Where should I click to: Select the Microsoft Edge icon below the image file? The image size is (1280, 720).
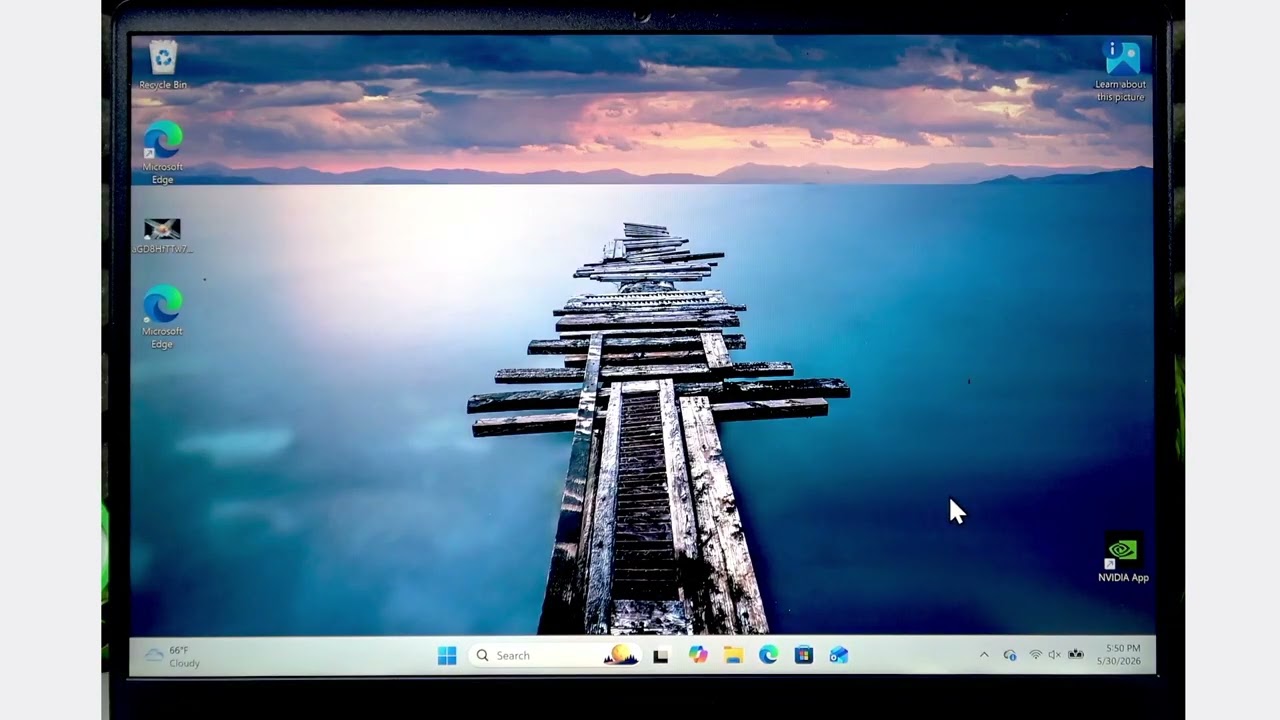click(x=163, y=317)
